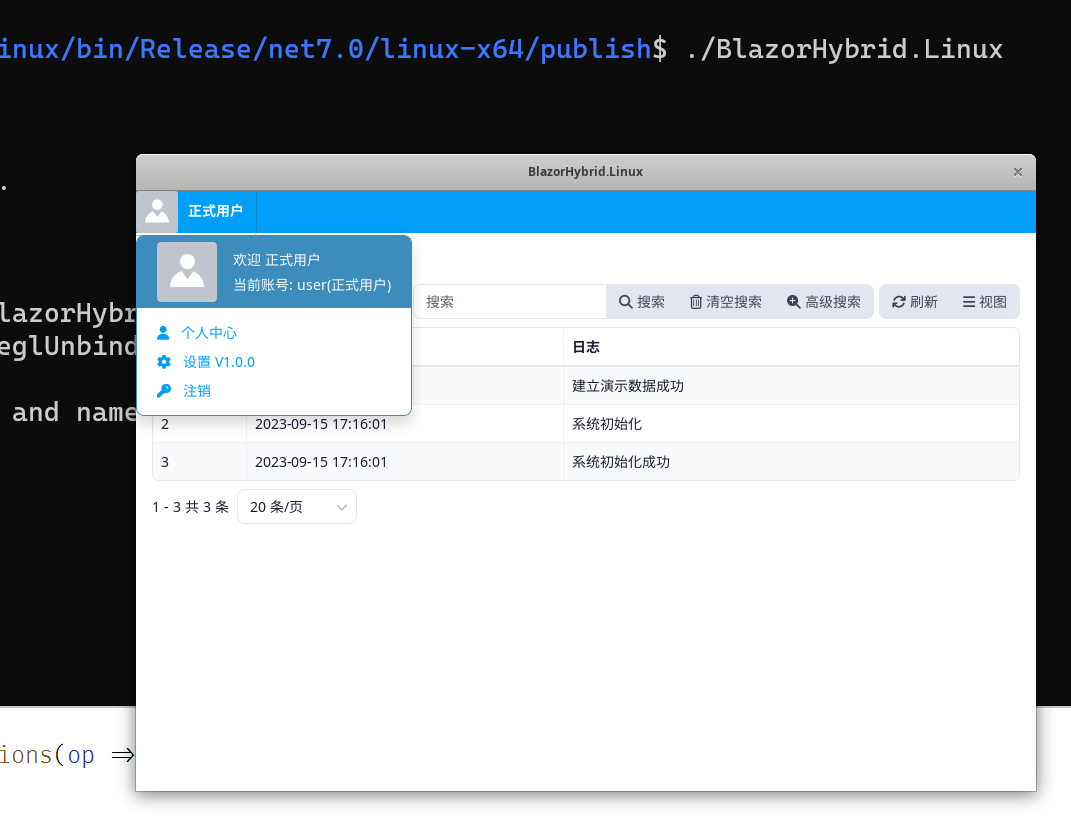Click the gear icon beside 设置
This screenshot has height=821, width=1071.
click(x=164, y=362)
